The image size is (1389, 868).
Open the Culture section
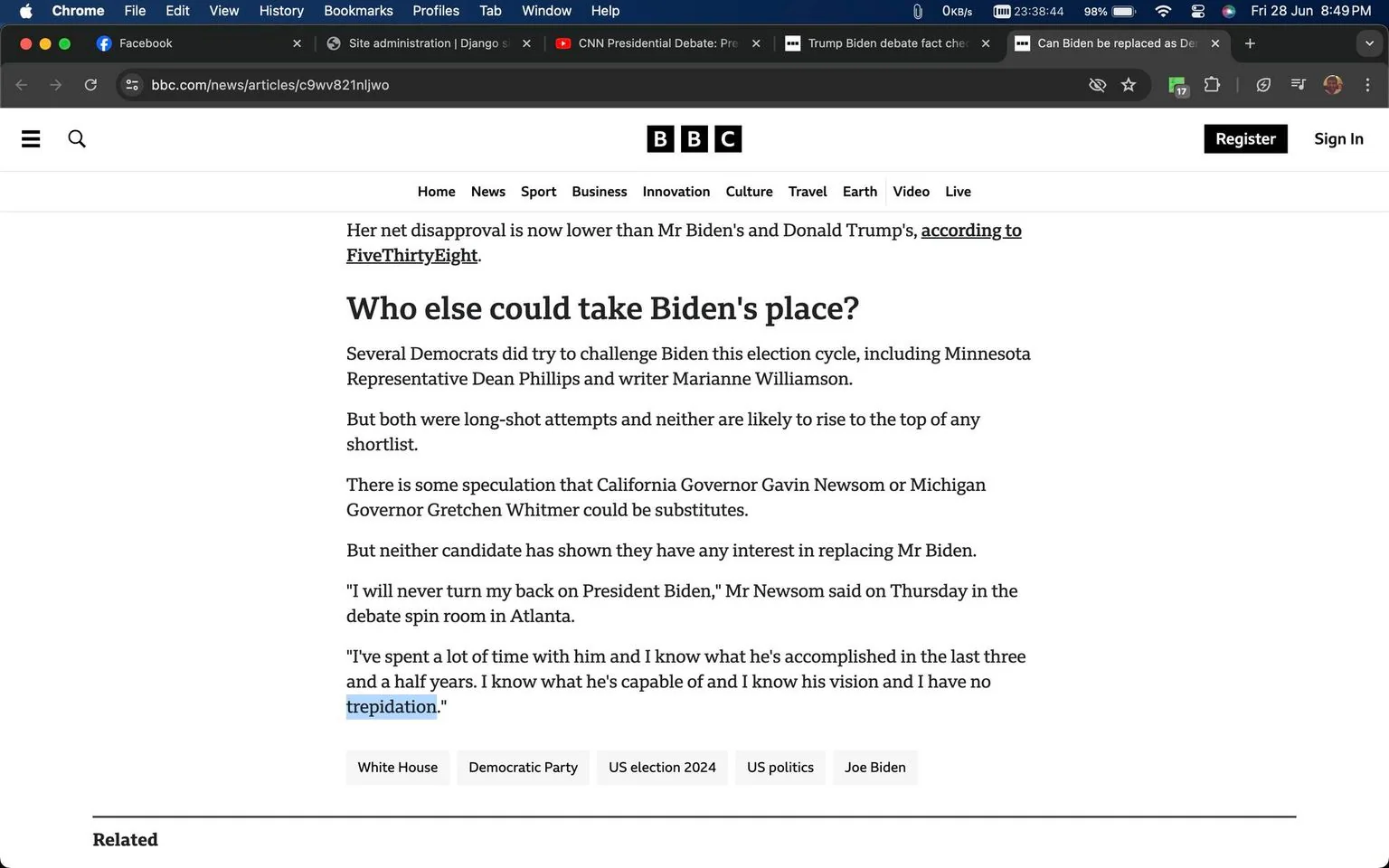pyautogui.click(x=749, y=192)
